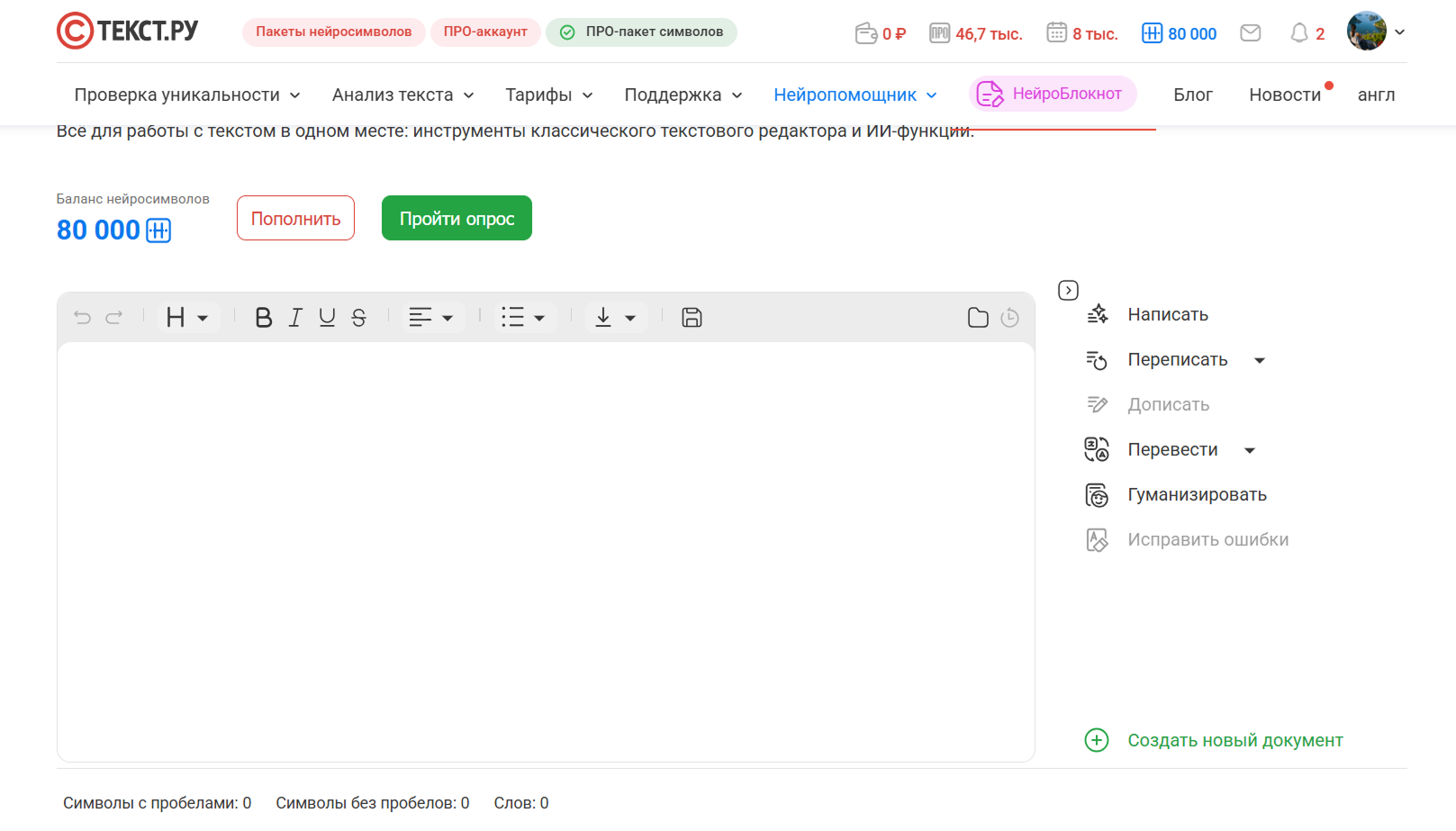Click Создать новый документ link
Image resolution: width=1456 pixels, height=831 pixels.
coord(1234,740)
